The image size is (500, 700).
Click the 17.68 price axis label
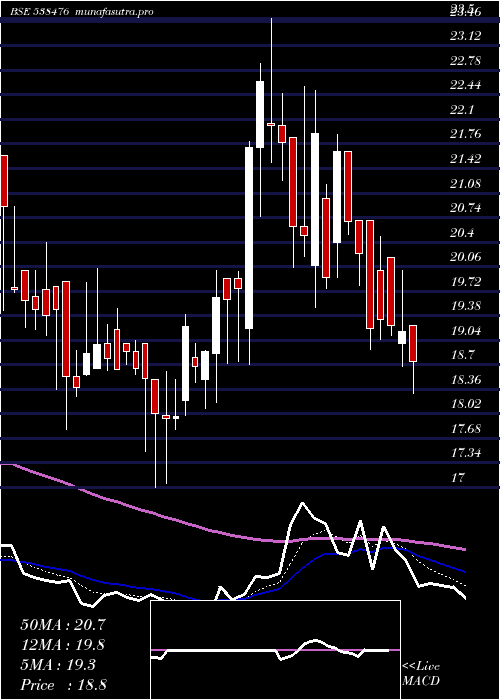(x=466, y=429)
